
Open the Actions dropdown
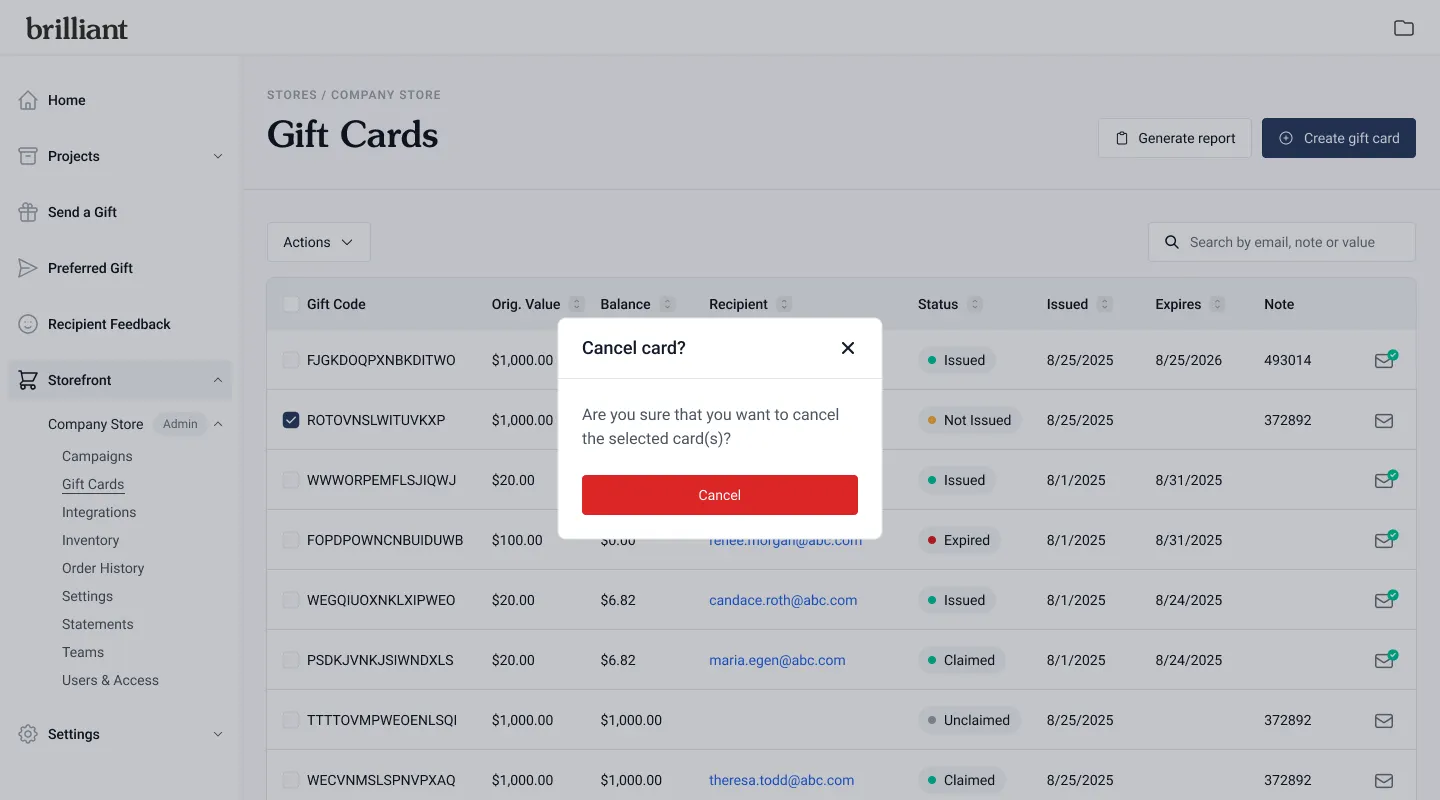click(319, 242)
